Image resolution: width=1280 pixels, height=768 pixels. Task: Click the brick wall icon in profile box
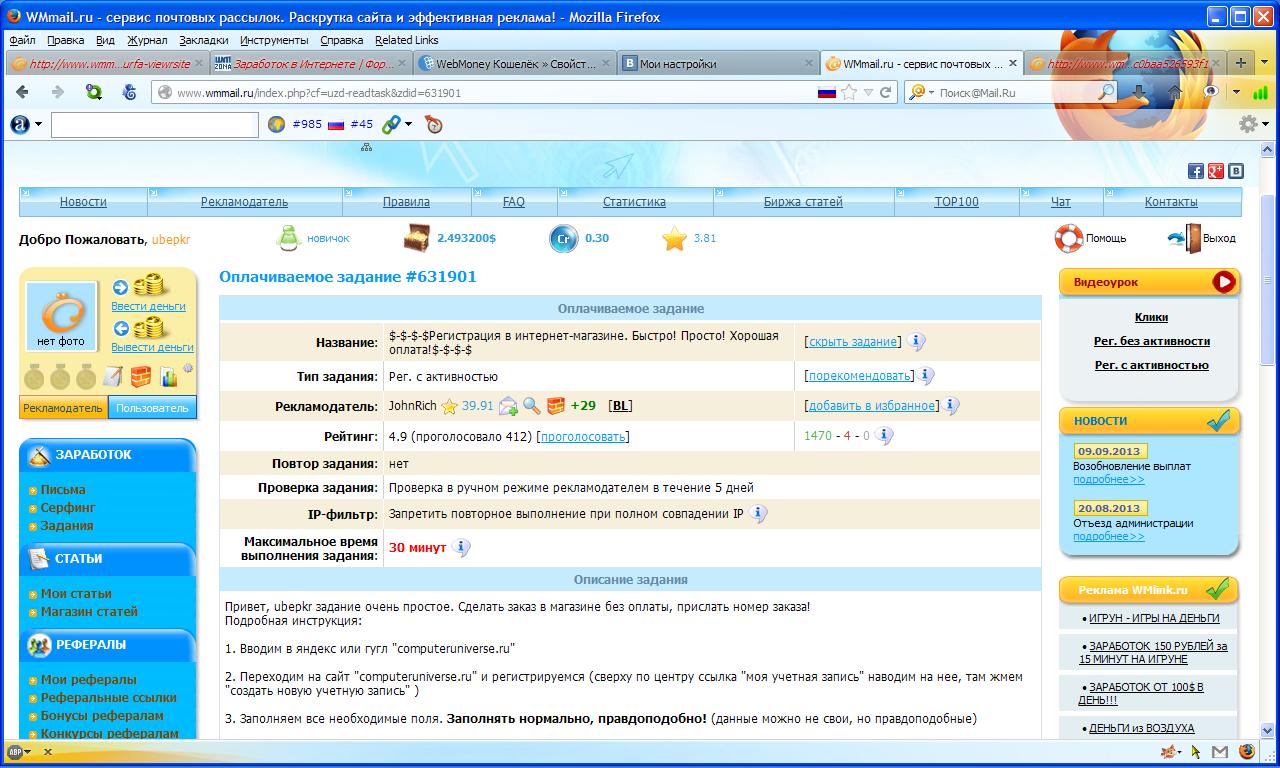click(140, 377)
